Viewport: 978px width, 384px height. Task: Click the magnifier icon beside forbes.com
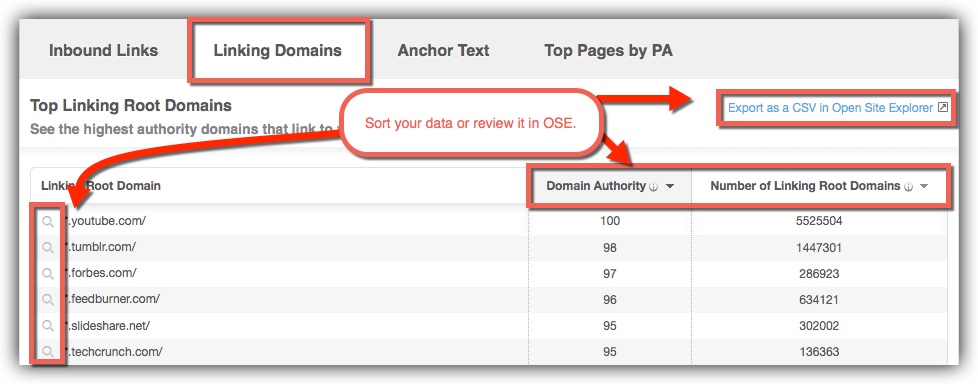click(47, 274)
